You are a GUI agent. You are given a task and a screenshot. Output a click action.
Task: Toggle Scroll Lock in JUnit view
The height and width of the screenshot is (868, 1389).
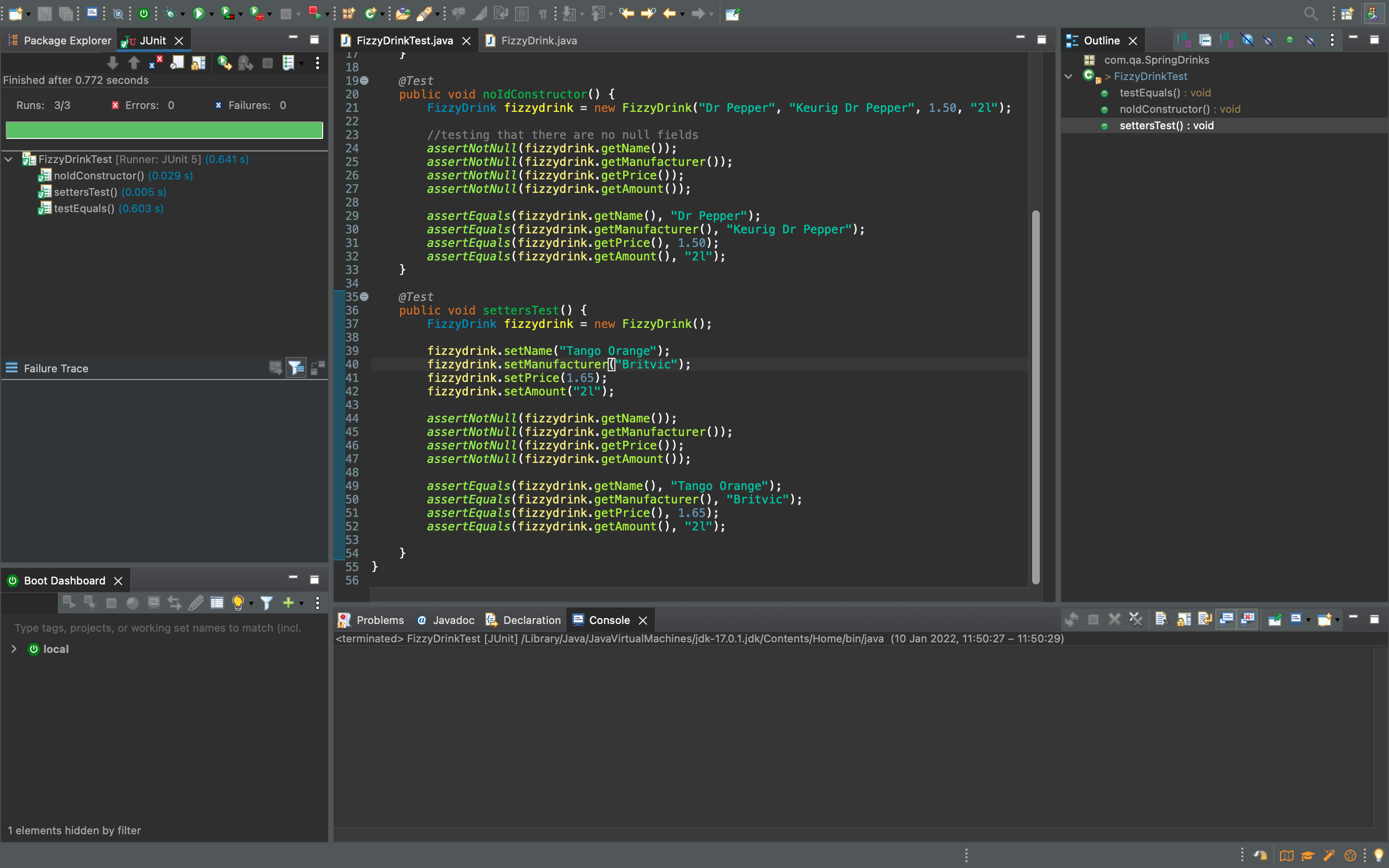pyautogui.click(x=198, y=63)
